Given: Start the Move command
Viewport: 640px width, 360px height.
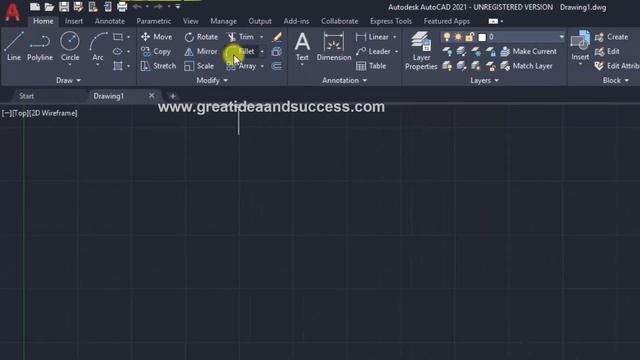Looking at the screenshot, I should pyautogui.click(x=157, y=37).
